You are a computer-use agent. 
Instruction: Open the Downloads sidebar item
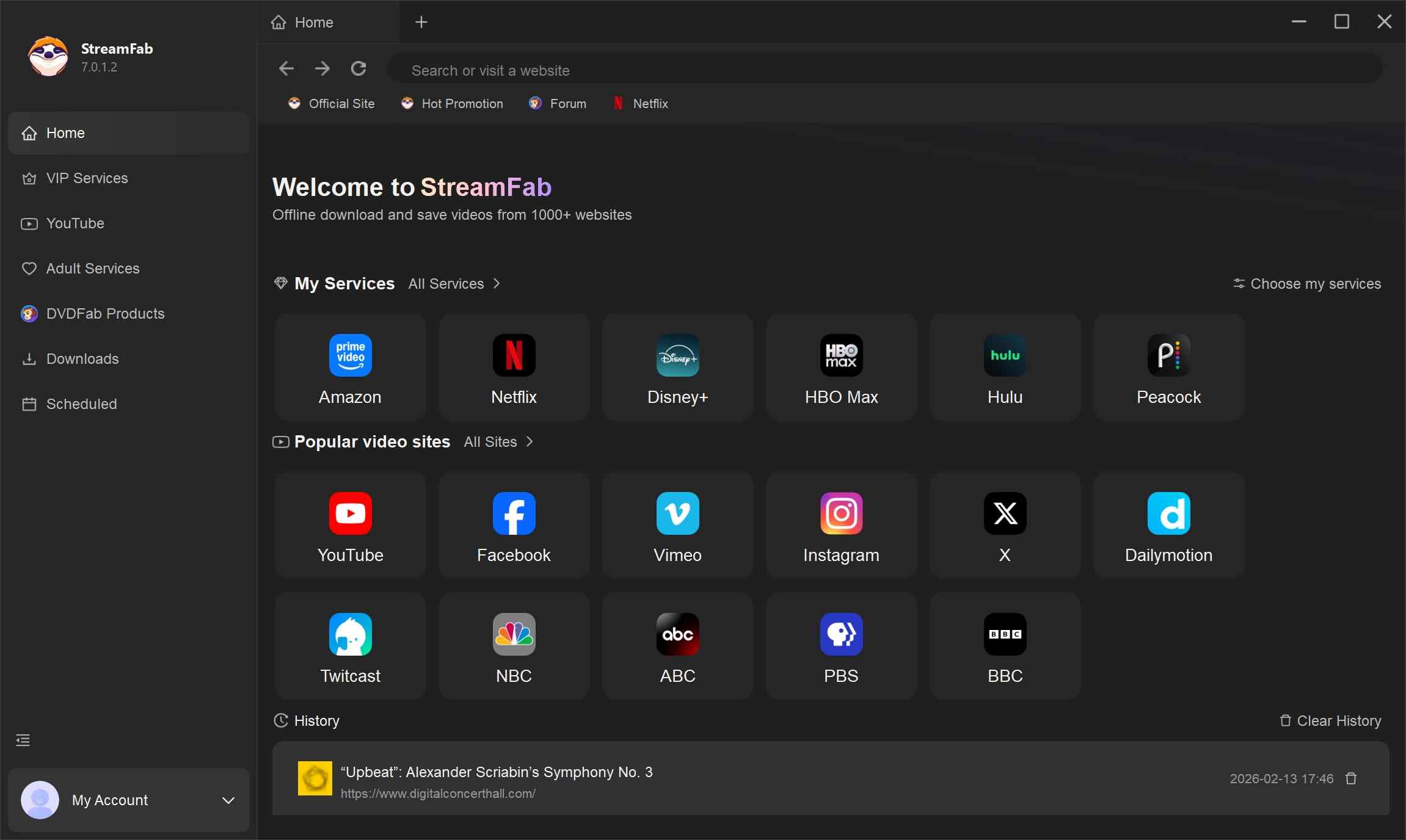(82, 359)
